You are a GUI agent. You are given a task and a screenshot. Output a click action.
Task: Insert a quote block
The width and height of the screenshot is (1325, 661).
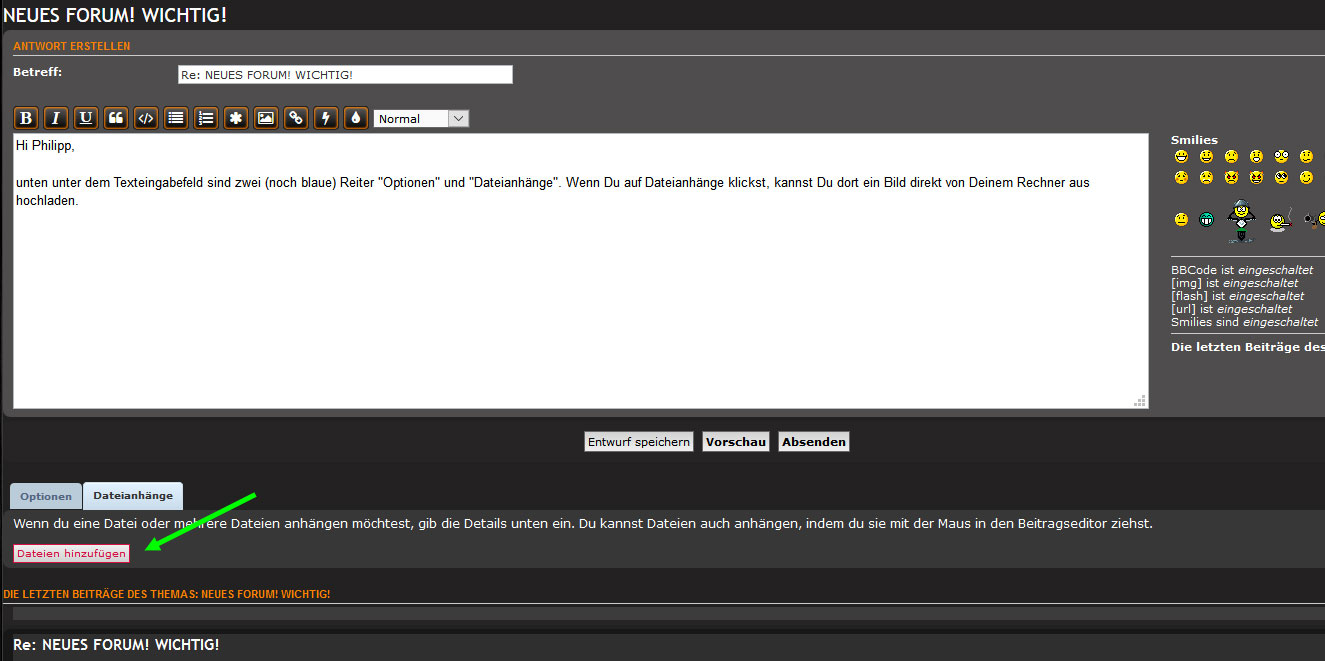click(116, 118)
